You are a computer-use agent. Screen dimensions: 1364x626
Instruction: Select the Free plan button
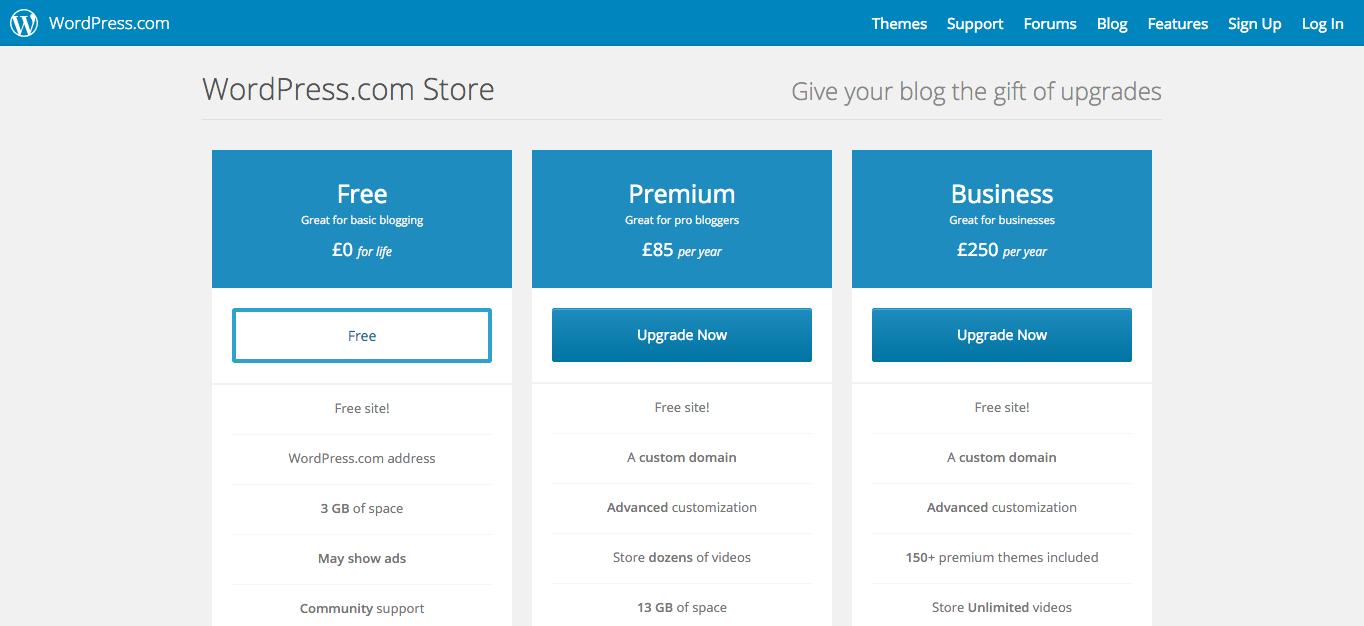click(361, 335)
